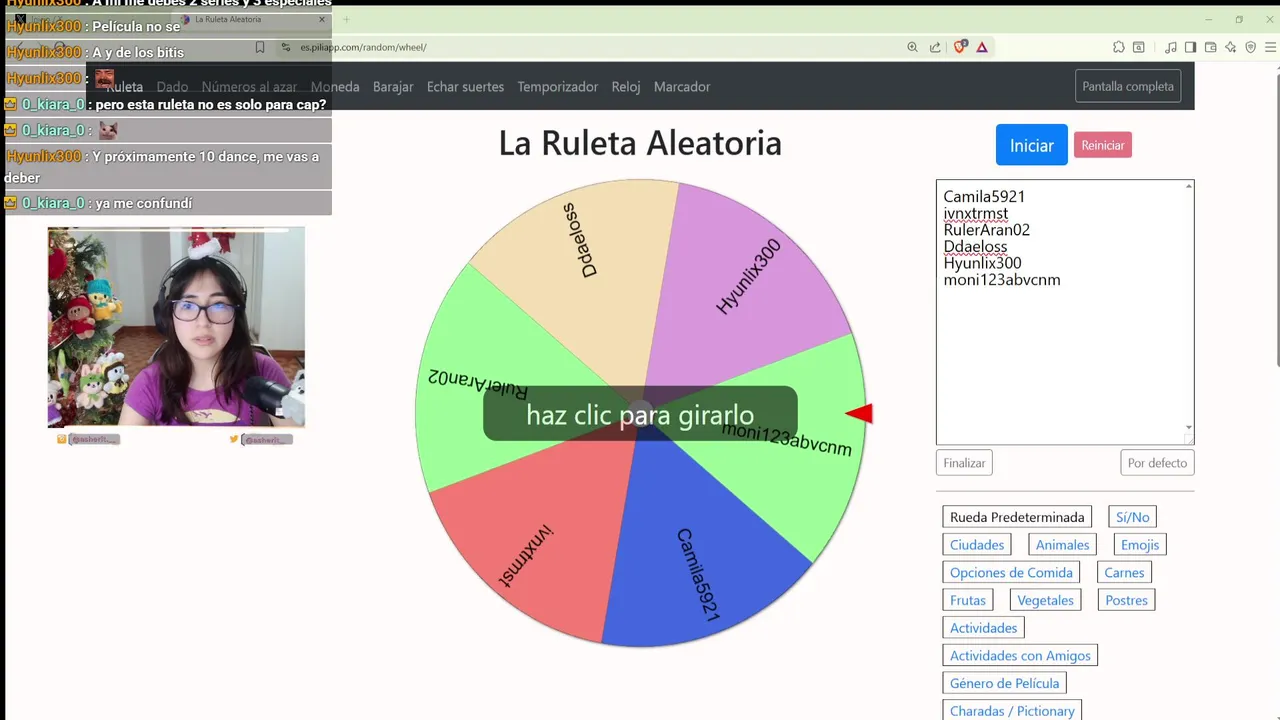Open a new tab with plus icon
1280x720 pixels.
click(346, 19)
